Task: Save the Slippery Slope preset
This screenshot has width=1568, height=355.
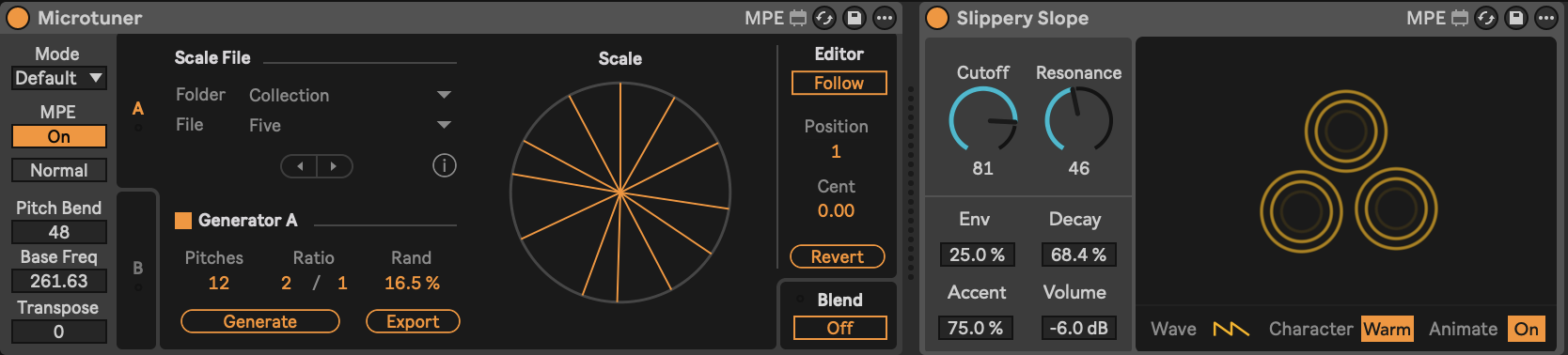Action: pos(1516,18)
